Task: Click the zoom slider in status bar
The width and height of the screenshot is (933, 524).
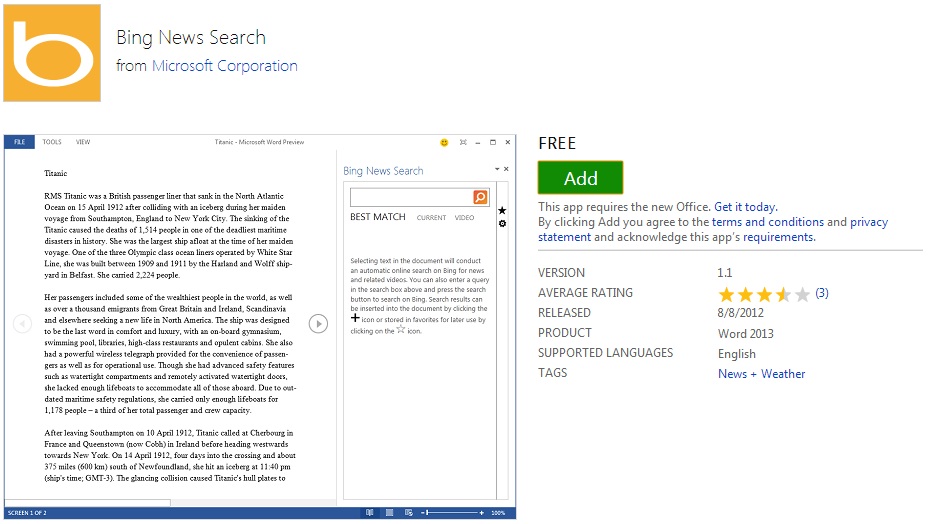Action: pos(453,513)
